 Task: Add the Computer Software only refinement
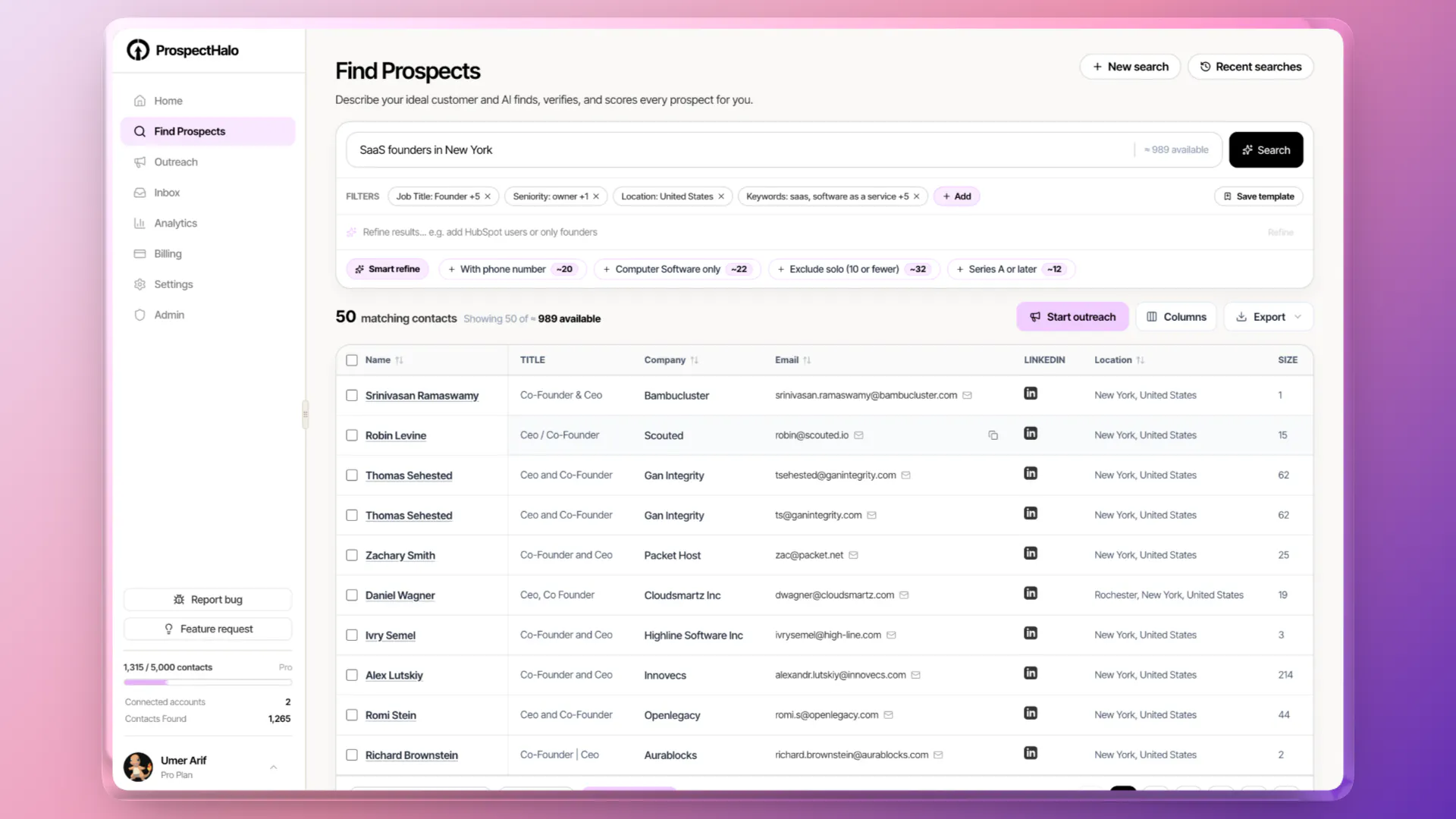pos(676,269)
